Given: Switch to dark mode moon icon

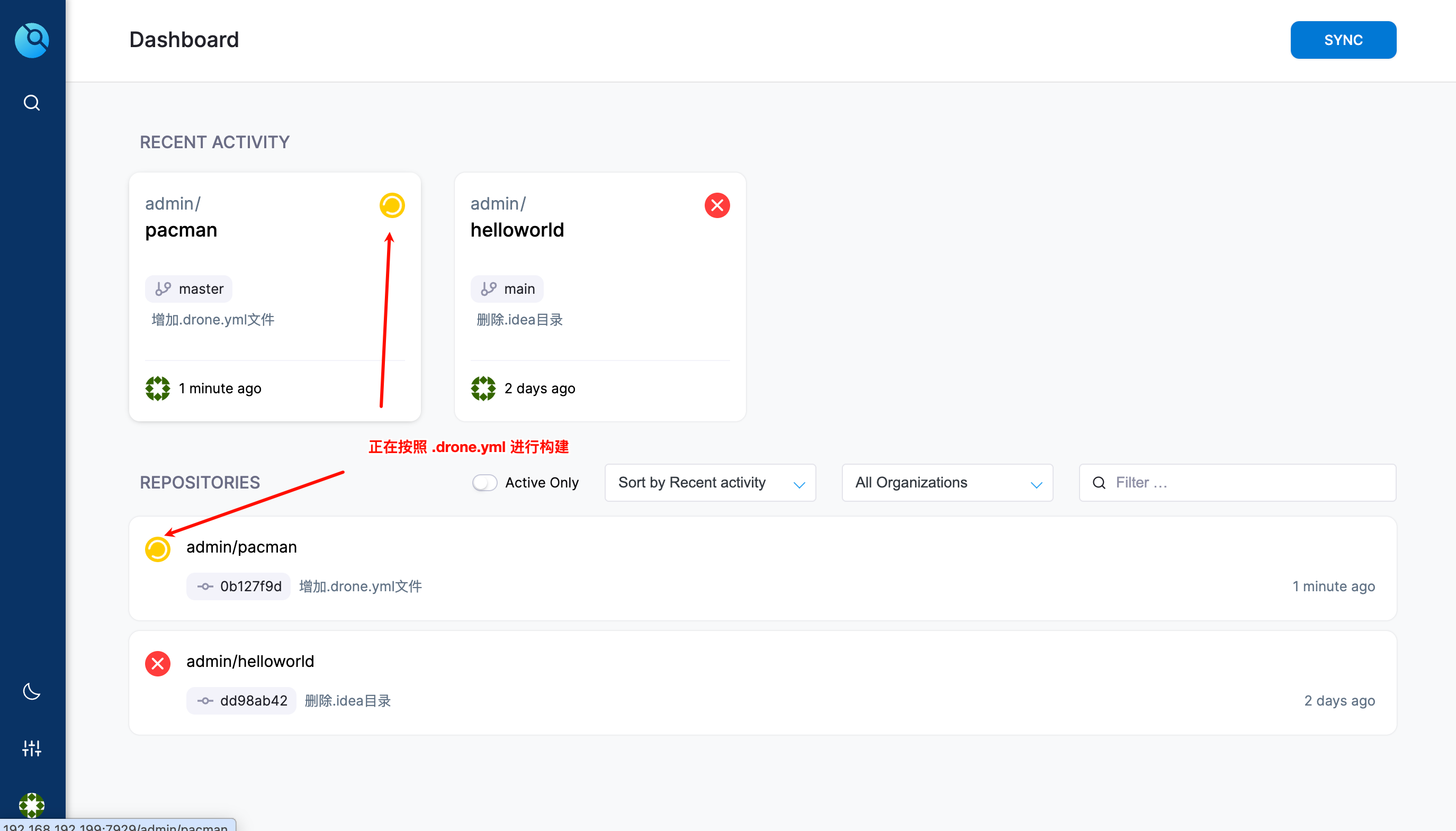Looking at the screenshot, I should (x=31, y=691).
